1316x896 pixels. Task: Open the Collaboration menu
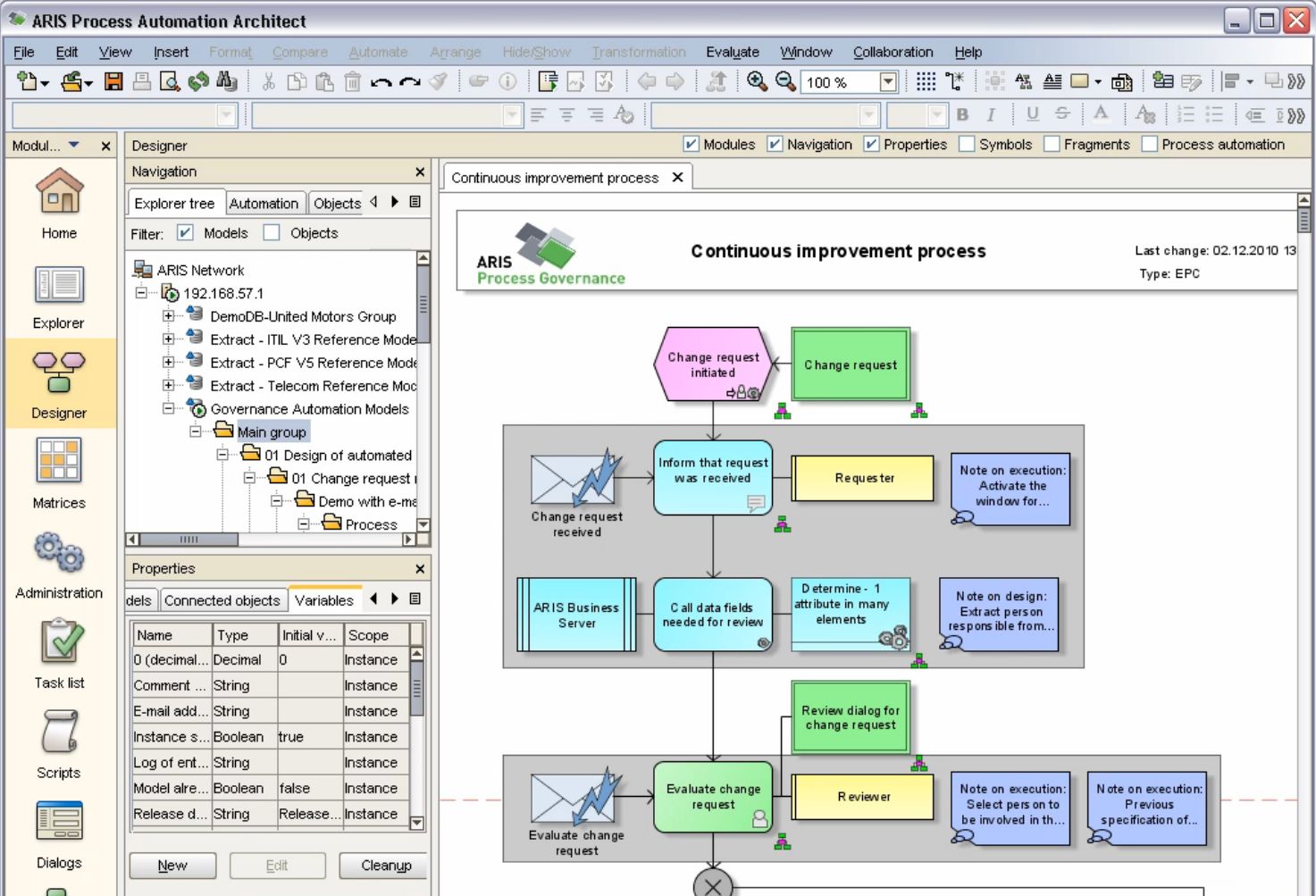893,52
